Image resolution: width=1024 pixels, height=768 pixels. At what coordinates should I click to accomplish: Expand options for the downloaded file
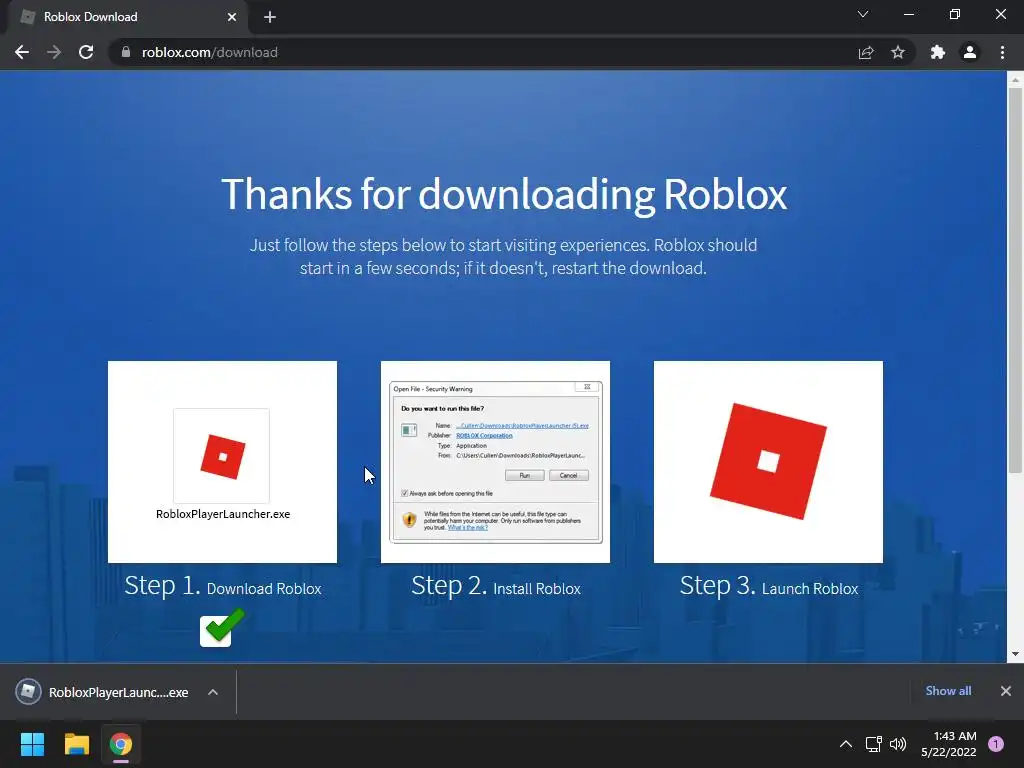[213, 692]
